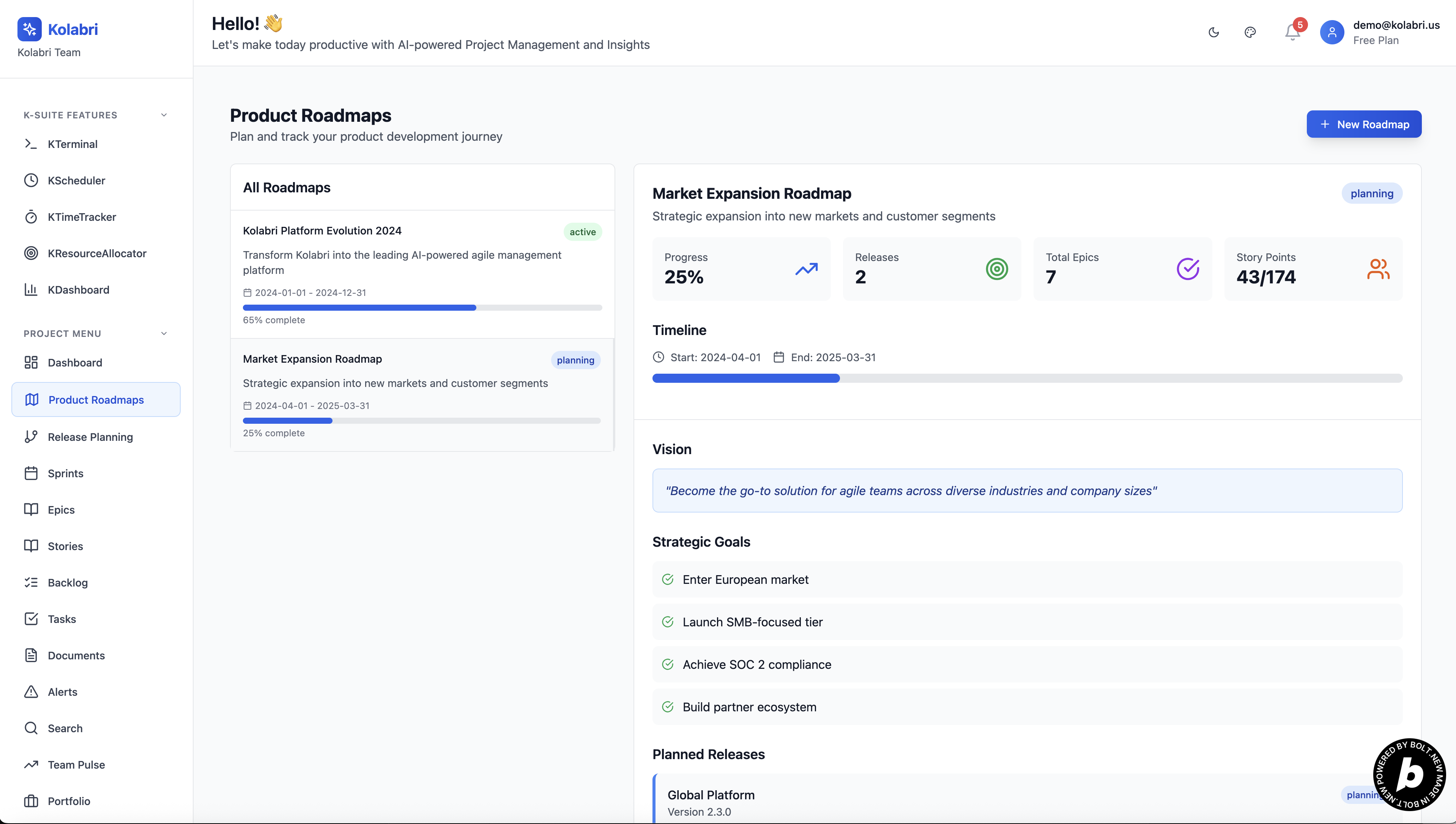Open KResourceAllocator target item
Viewport: 1456px width, 824px height.
pyautogui.click(x=97, y=253)
